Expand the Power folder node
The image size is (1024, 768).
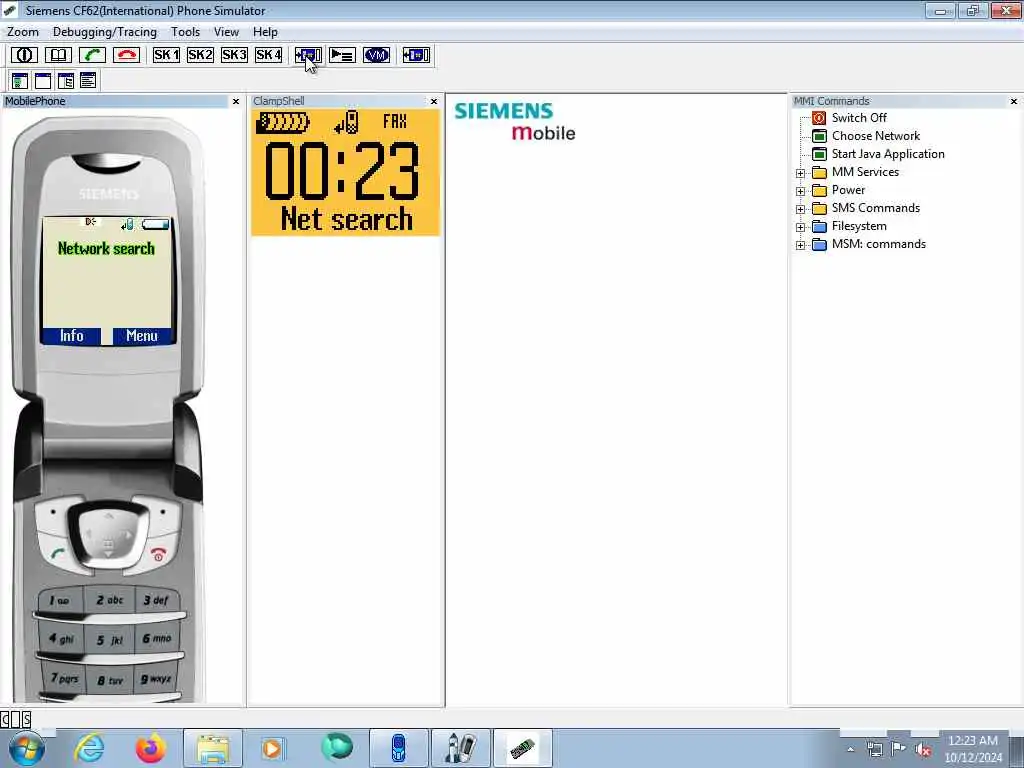click(x=801, y=191)
